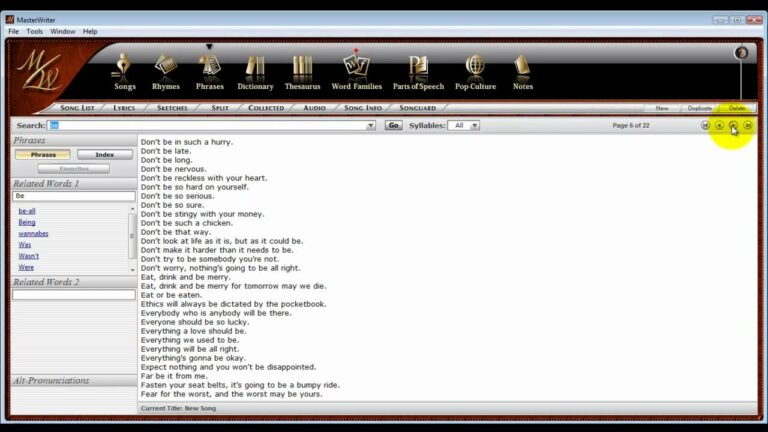The width and height of the screenshot is (768, 432).
Task: Open the Tools menu
Action: point(34,31)
